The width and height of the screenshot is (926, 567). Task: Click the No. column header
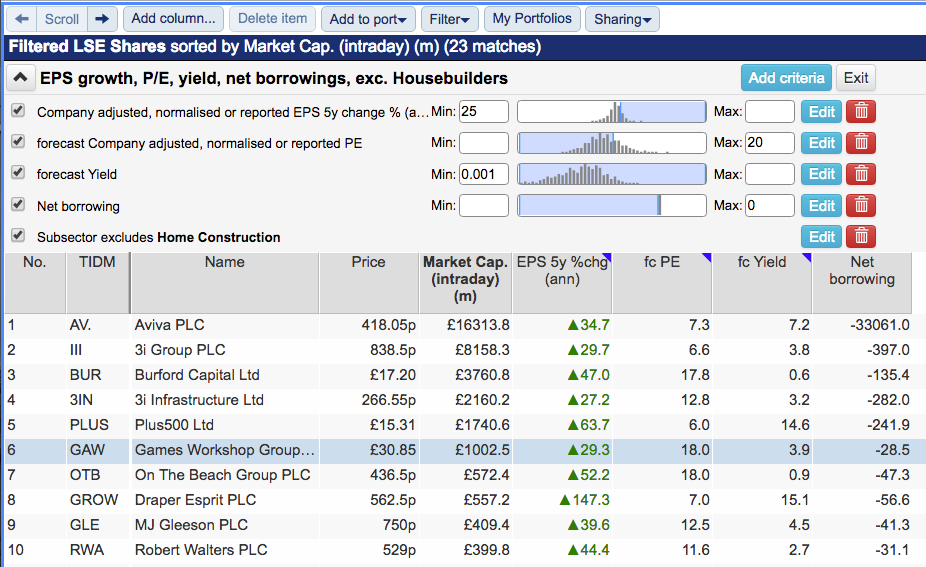pos(35,282)
